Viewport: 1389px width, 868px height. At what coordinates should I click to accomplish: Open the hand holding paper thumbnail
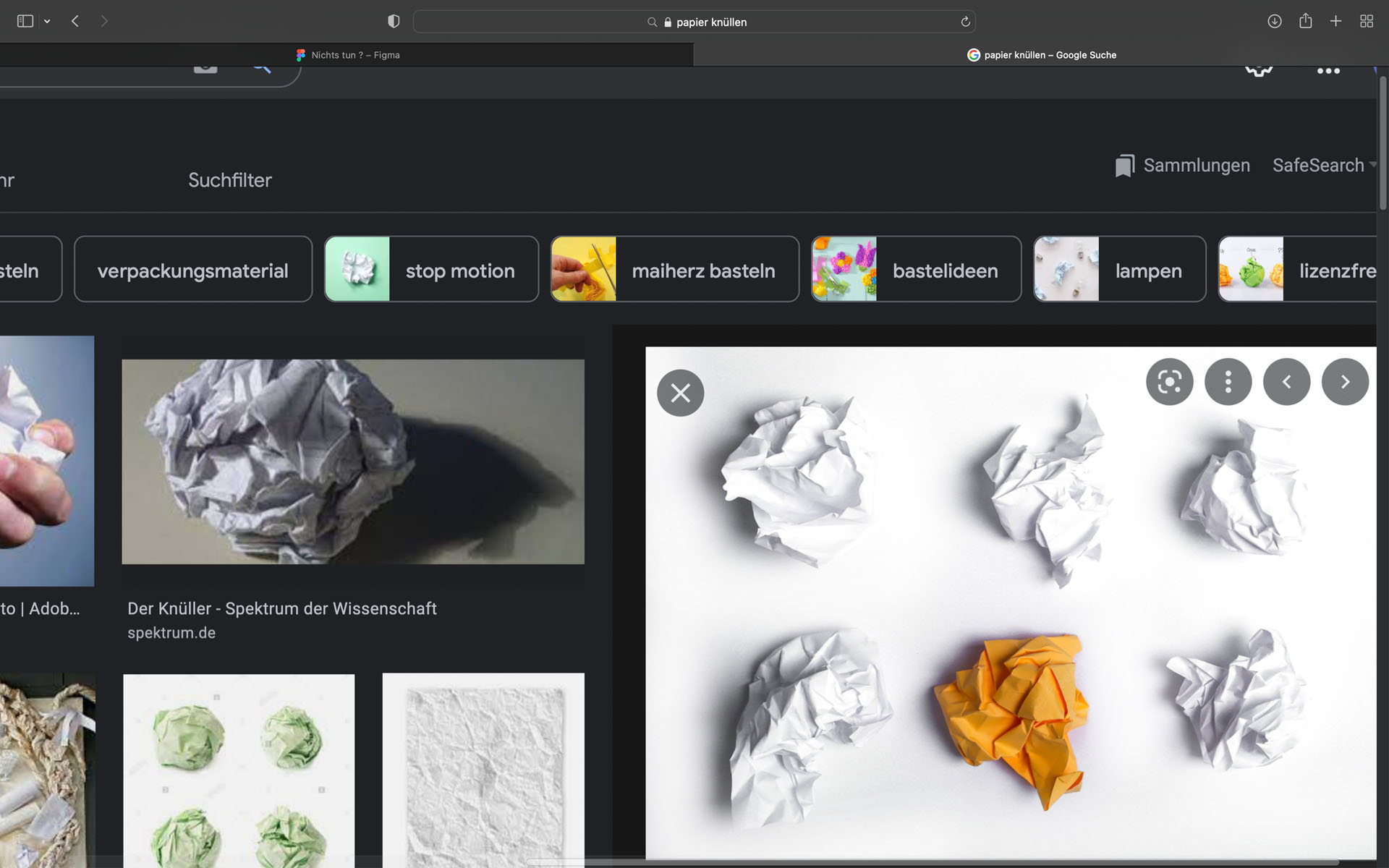click(47, 461)
